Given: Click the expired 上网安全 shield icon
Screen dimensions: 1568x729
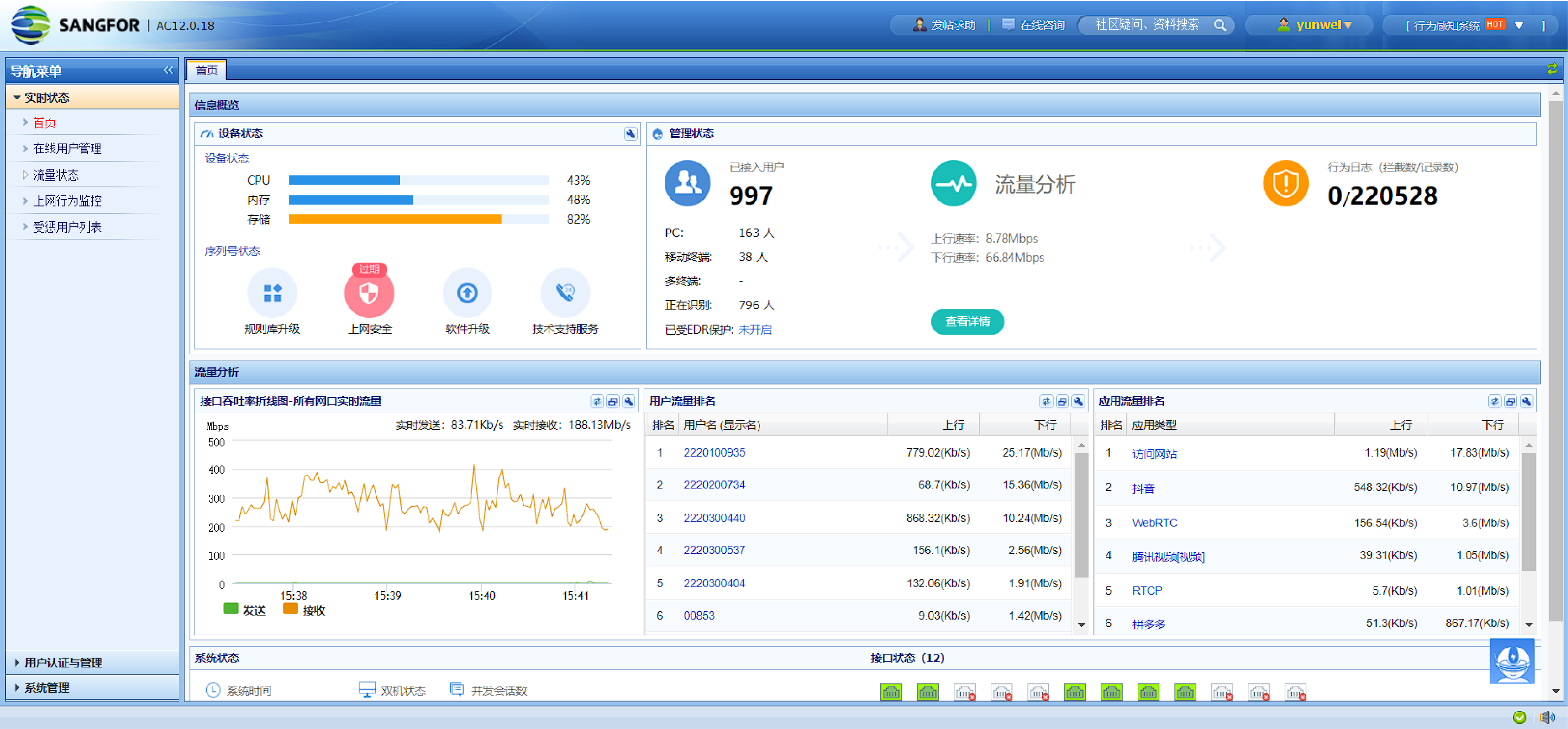Looking at the screenshot, I should pyautogui.click(x=369, y=294).
